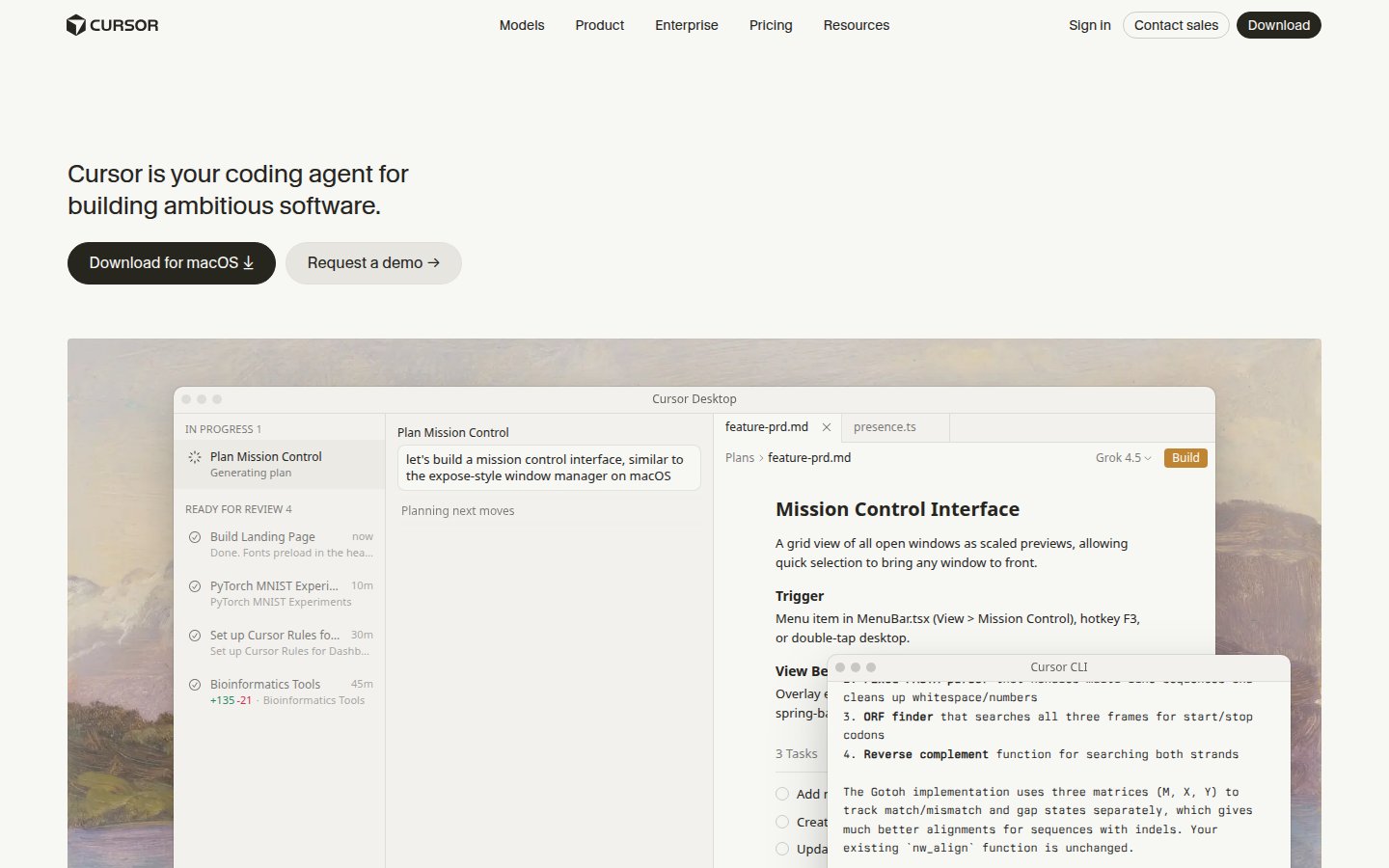
Task: Click the 'Trigger' subheading in the document
Action: (800, 596)
